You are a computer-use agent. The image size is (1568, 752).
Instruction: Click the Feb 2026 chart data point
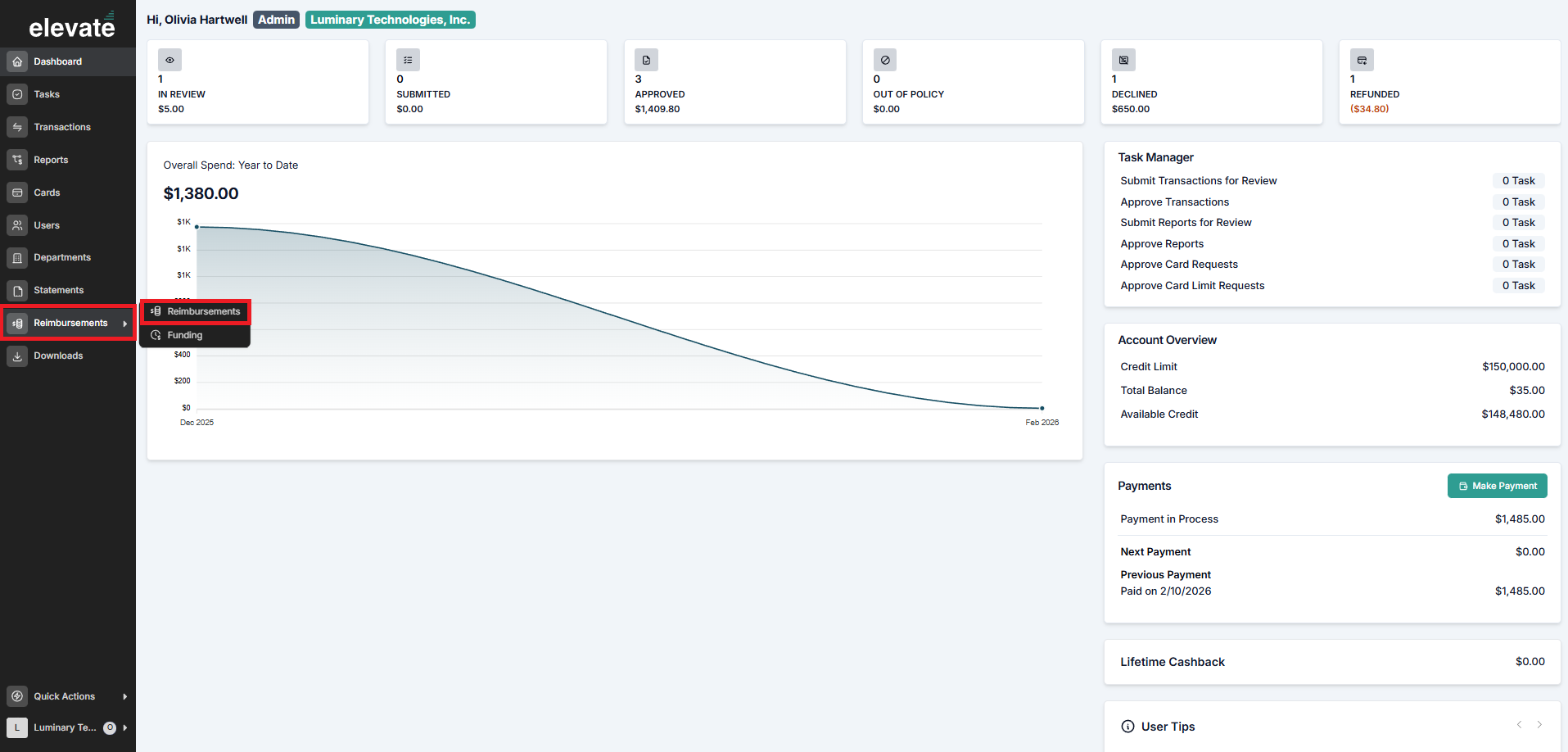[x=1042, y=408]
